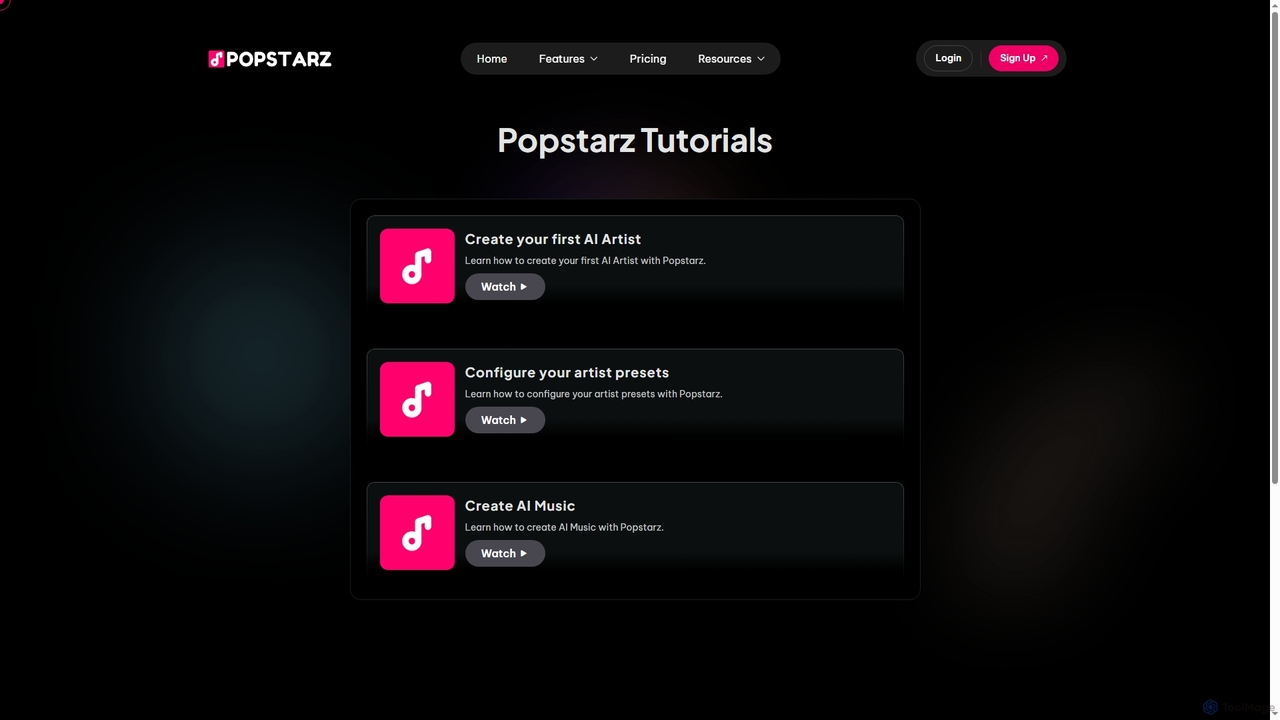Watch the Create your first AI Artist tutorial
This screenshot has height=720, width=1280.
505,287
